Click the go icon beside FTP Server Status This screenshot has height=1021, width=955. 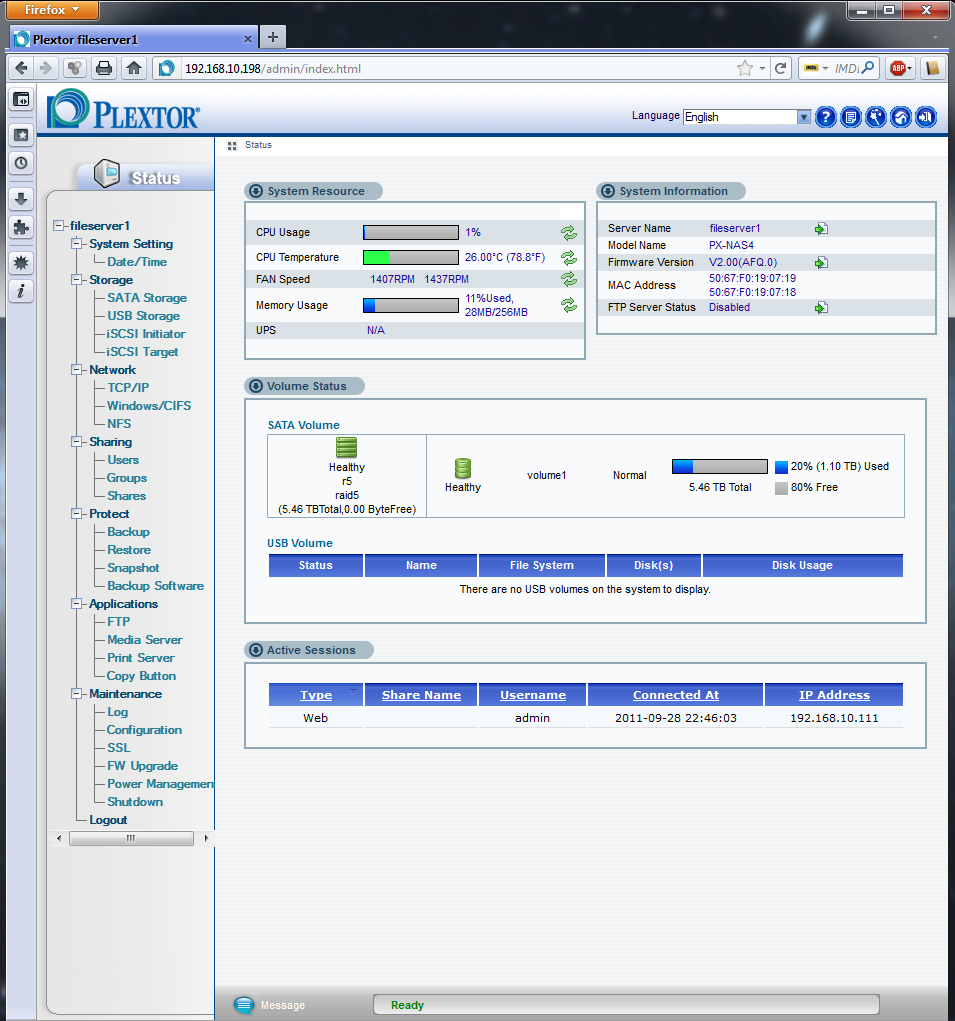822,307
